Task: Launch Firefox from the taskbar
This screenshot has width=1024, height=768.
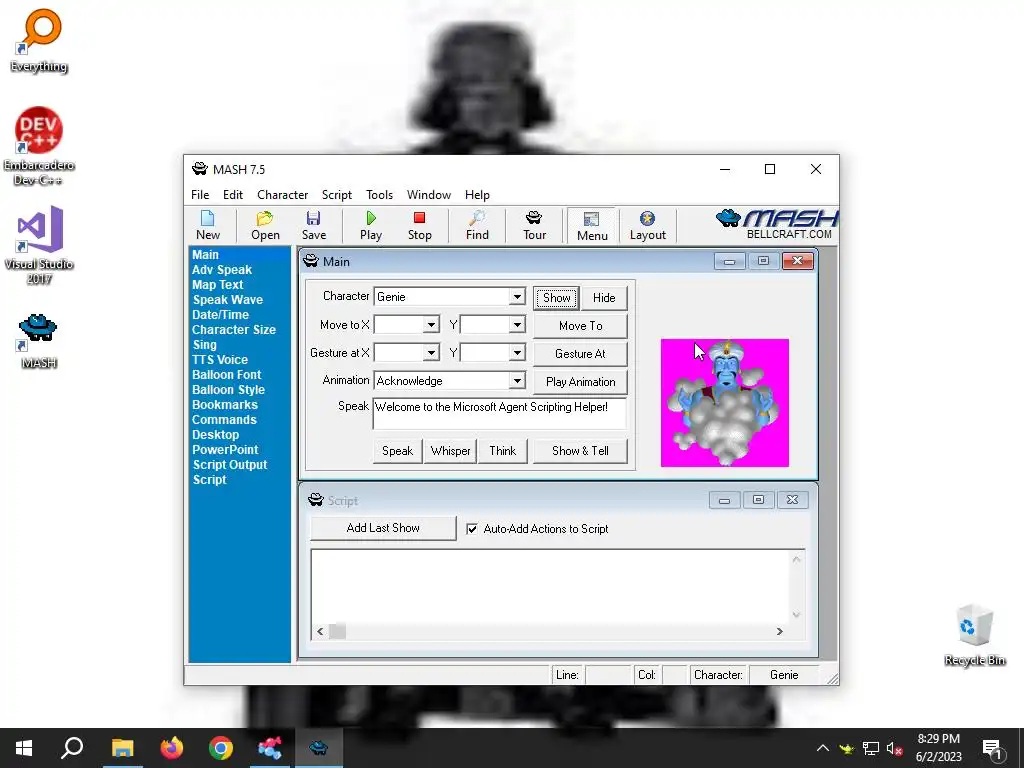Action: (172, 748)
